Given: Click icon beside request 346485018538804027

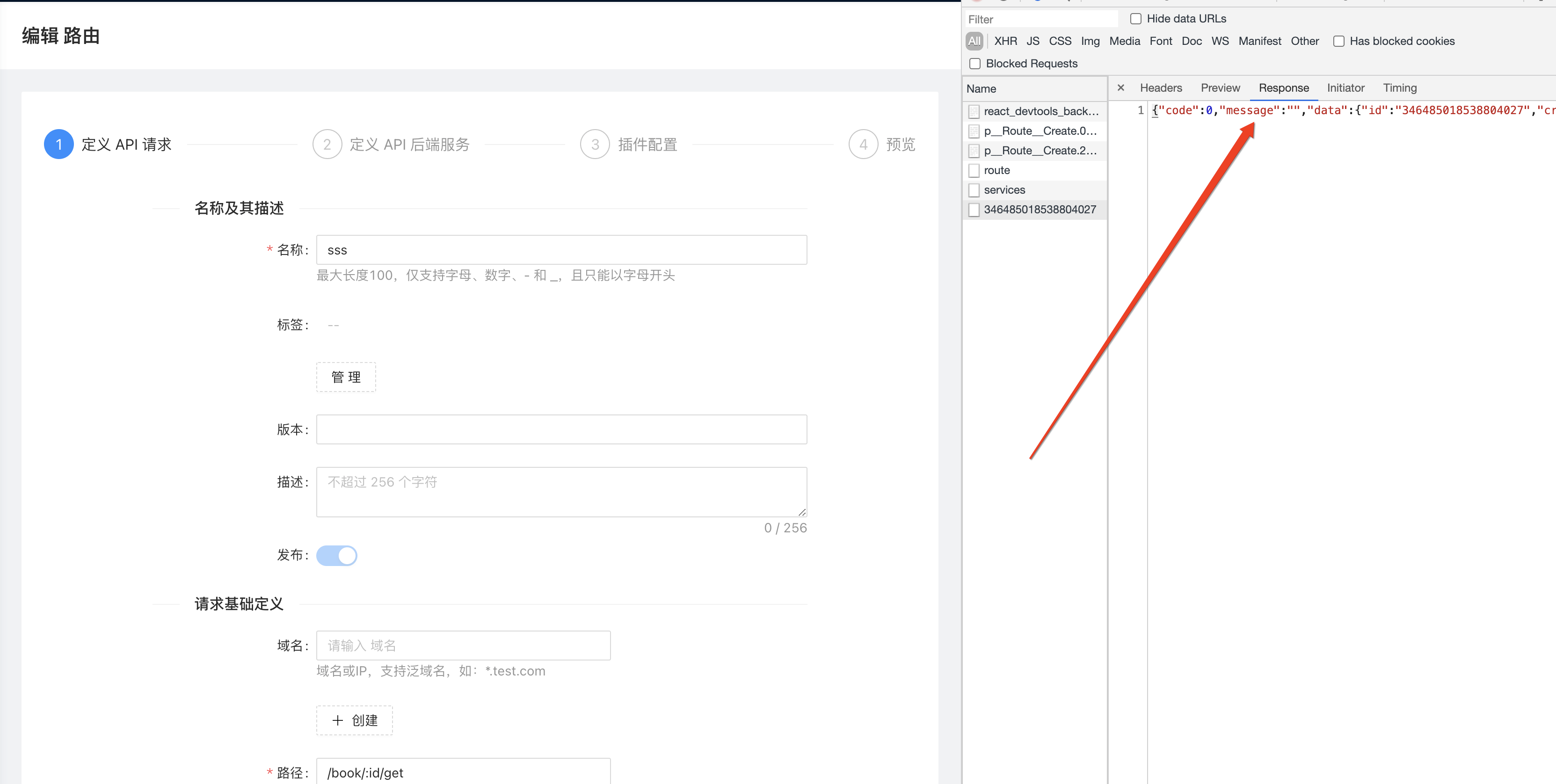Looking at the screenshot, I should (974, 210).
